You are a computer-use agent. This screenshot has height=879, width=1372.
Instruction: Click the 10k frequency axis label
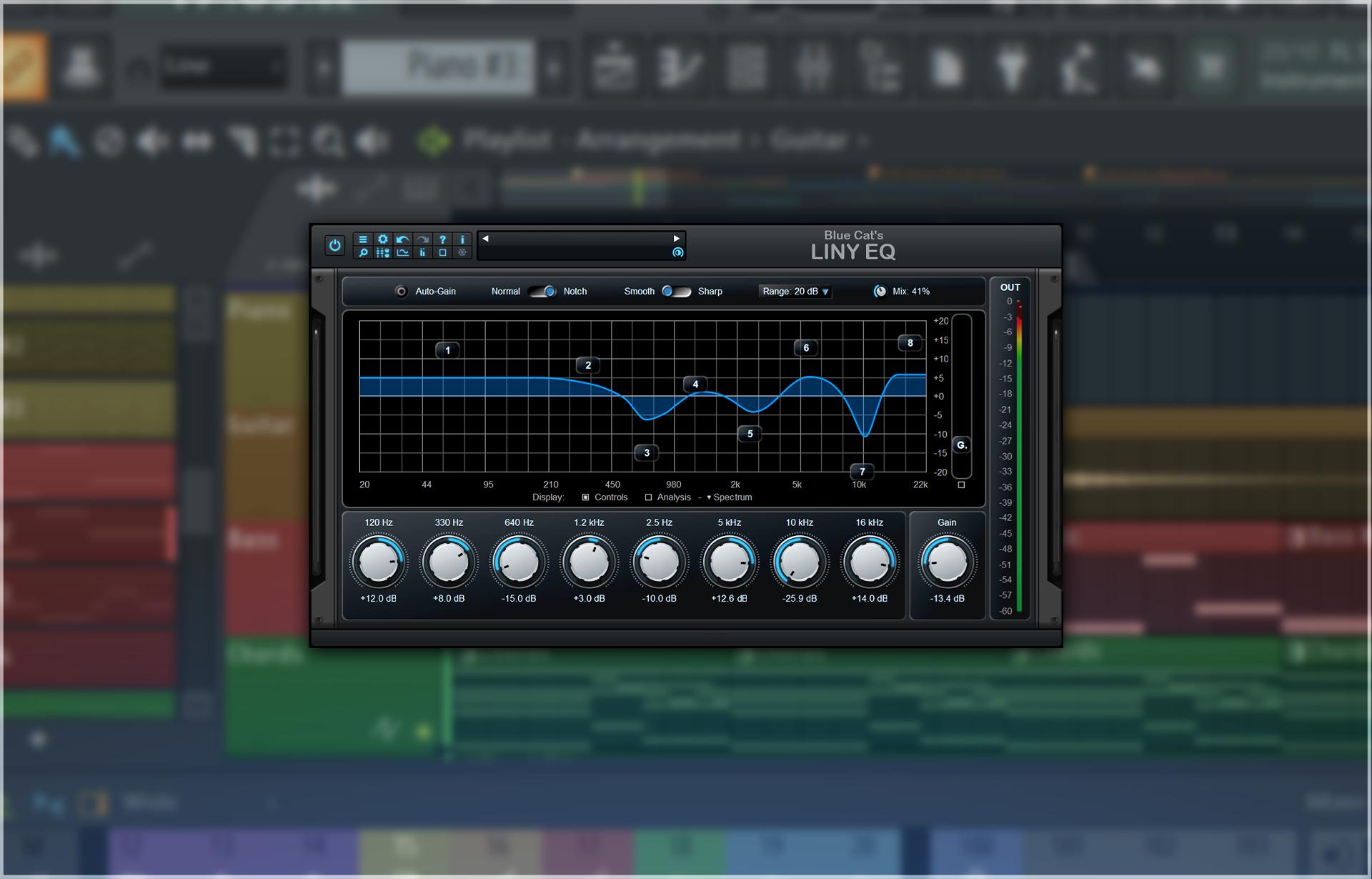click(x=859, y=485)
